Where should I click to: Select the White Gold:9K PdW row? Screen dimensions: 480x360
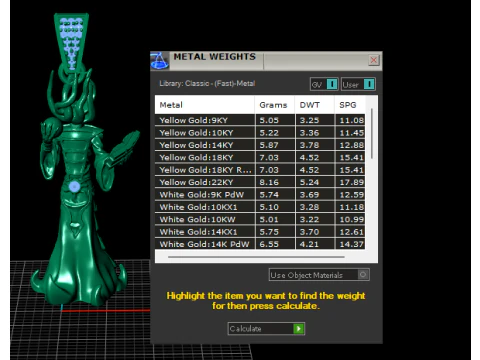[260, 195]
